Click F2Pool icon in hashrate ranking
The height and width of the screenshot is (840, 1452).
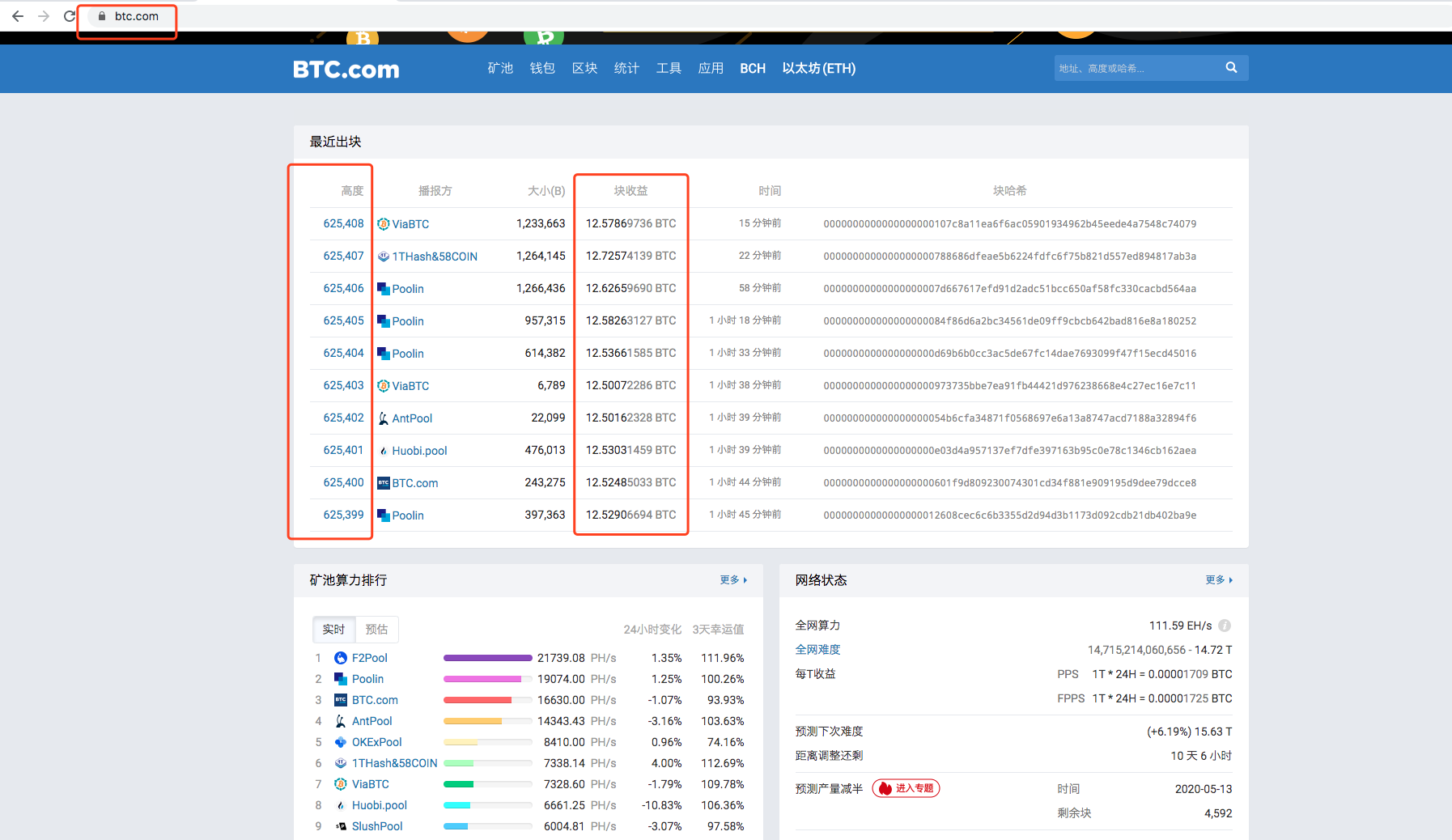click(x=341, y=658)
